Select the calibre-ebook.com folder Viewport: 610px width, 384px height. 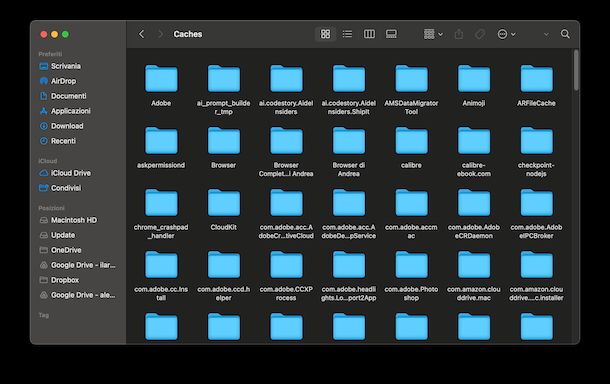click(474, 141)
